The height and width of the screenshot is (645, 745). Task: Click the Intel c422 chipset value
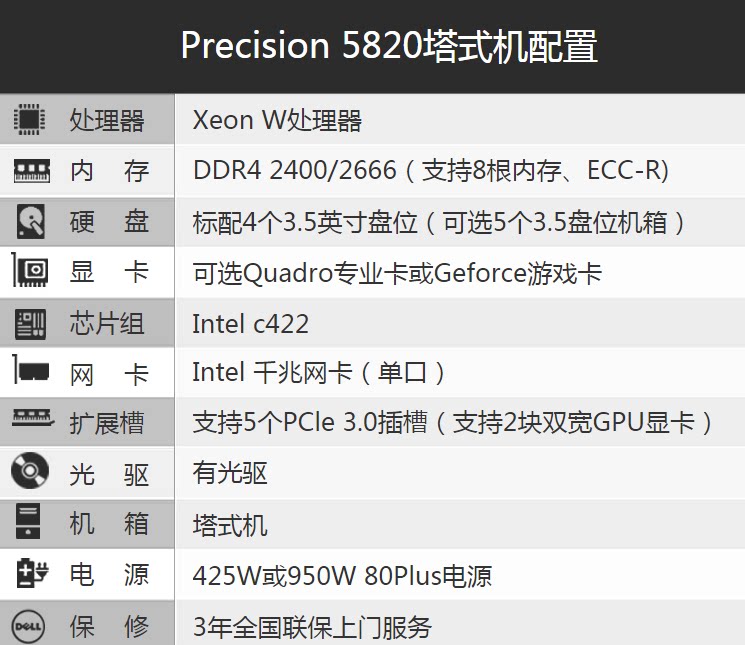[250, 323]
